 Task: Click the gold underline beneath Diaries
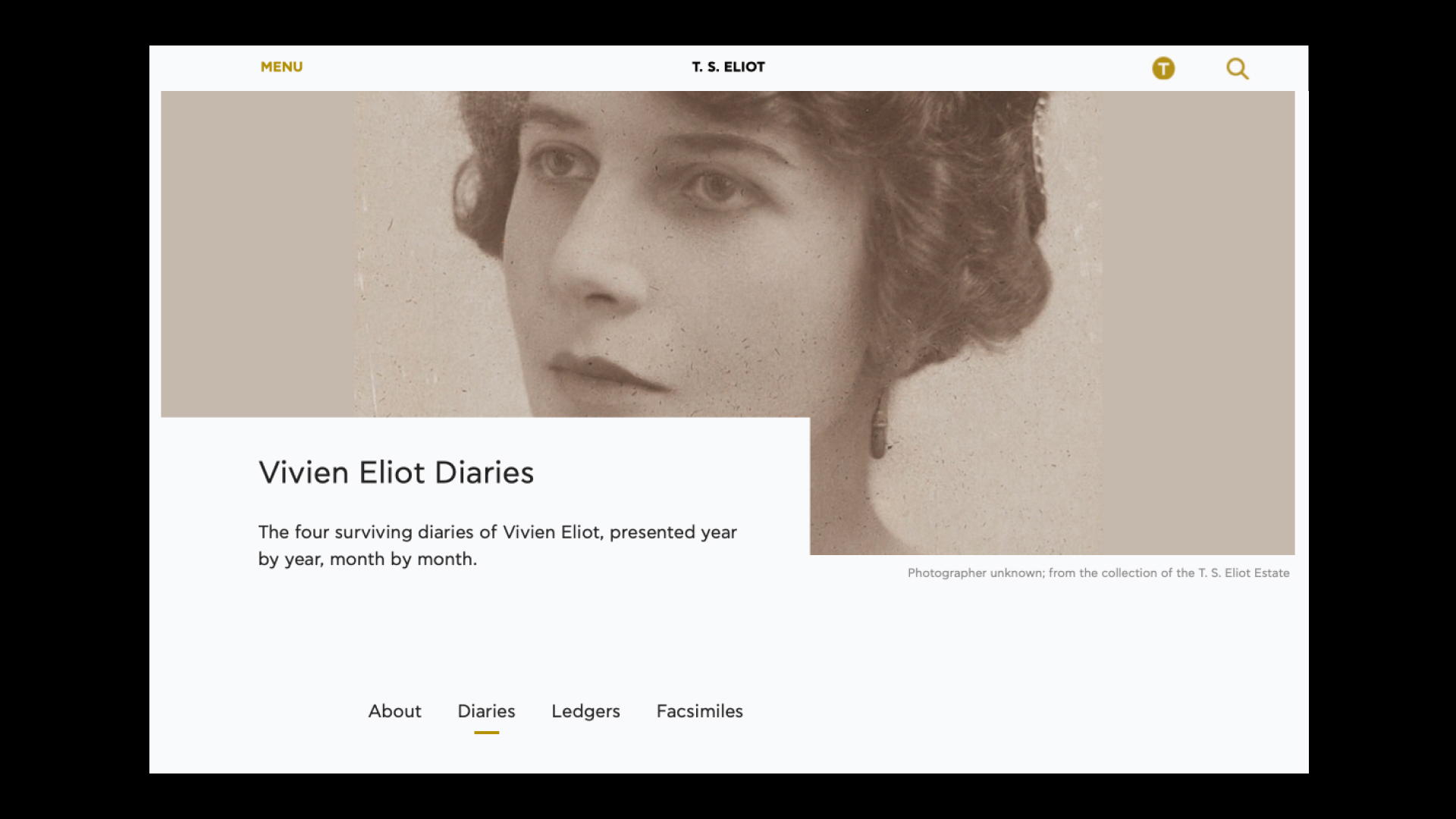(x=486, y=733)
